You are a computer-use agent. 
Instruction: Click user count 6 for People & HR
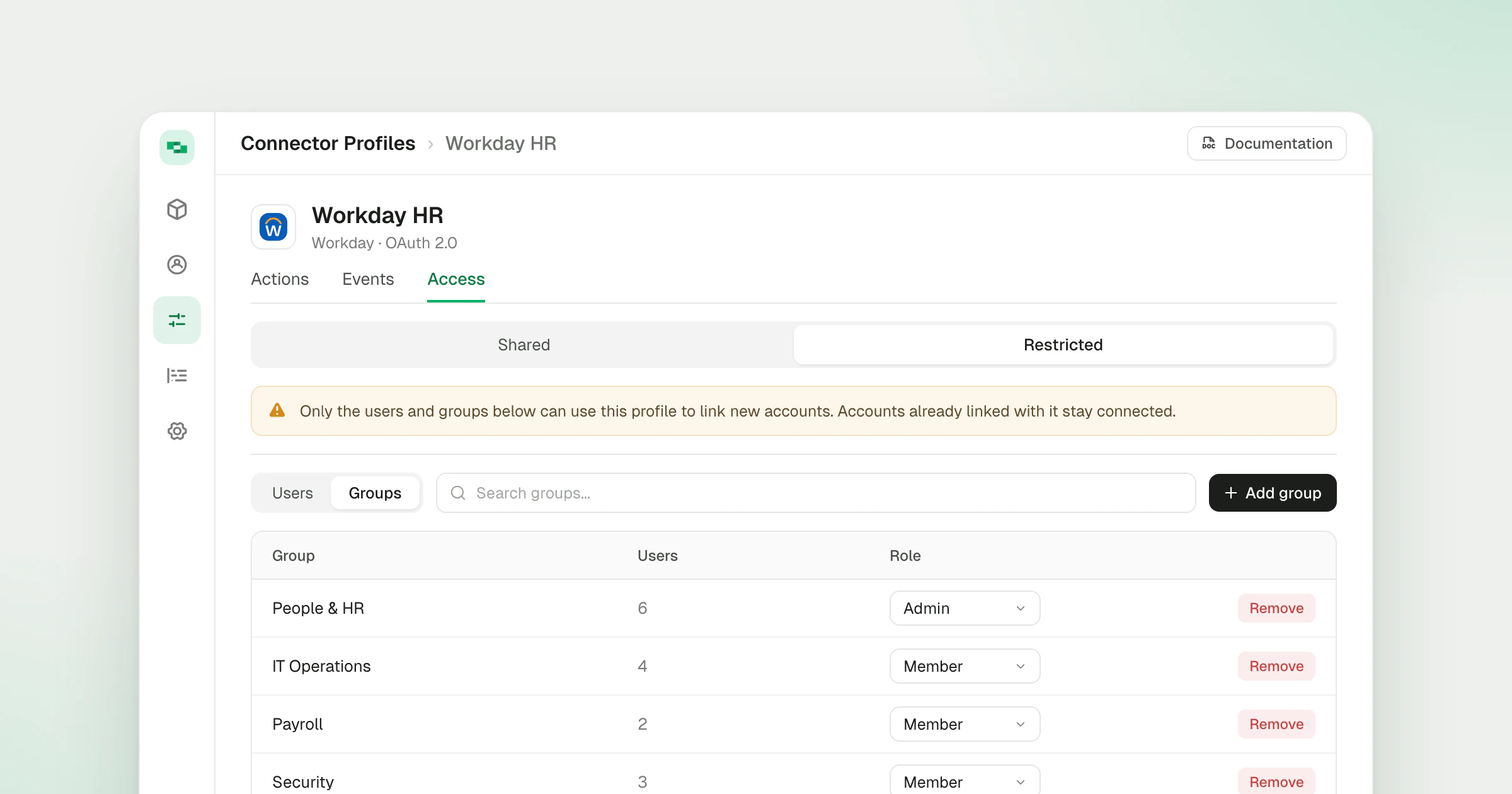click(643, 608)
